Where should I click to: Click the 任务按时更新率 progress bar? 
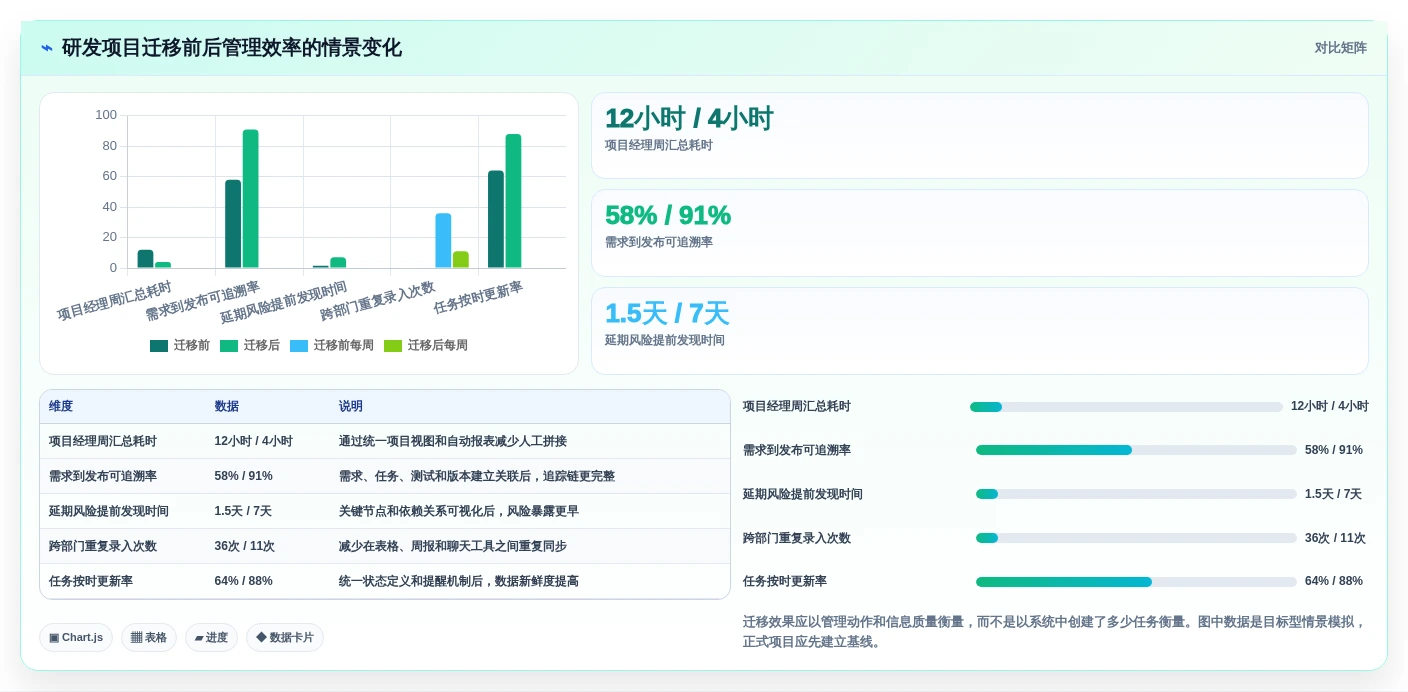(x=1136, y=582)
